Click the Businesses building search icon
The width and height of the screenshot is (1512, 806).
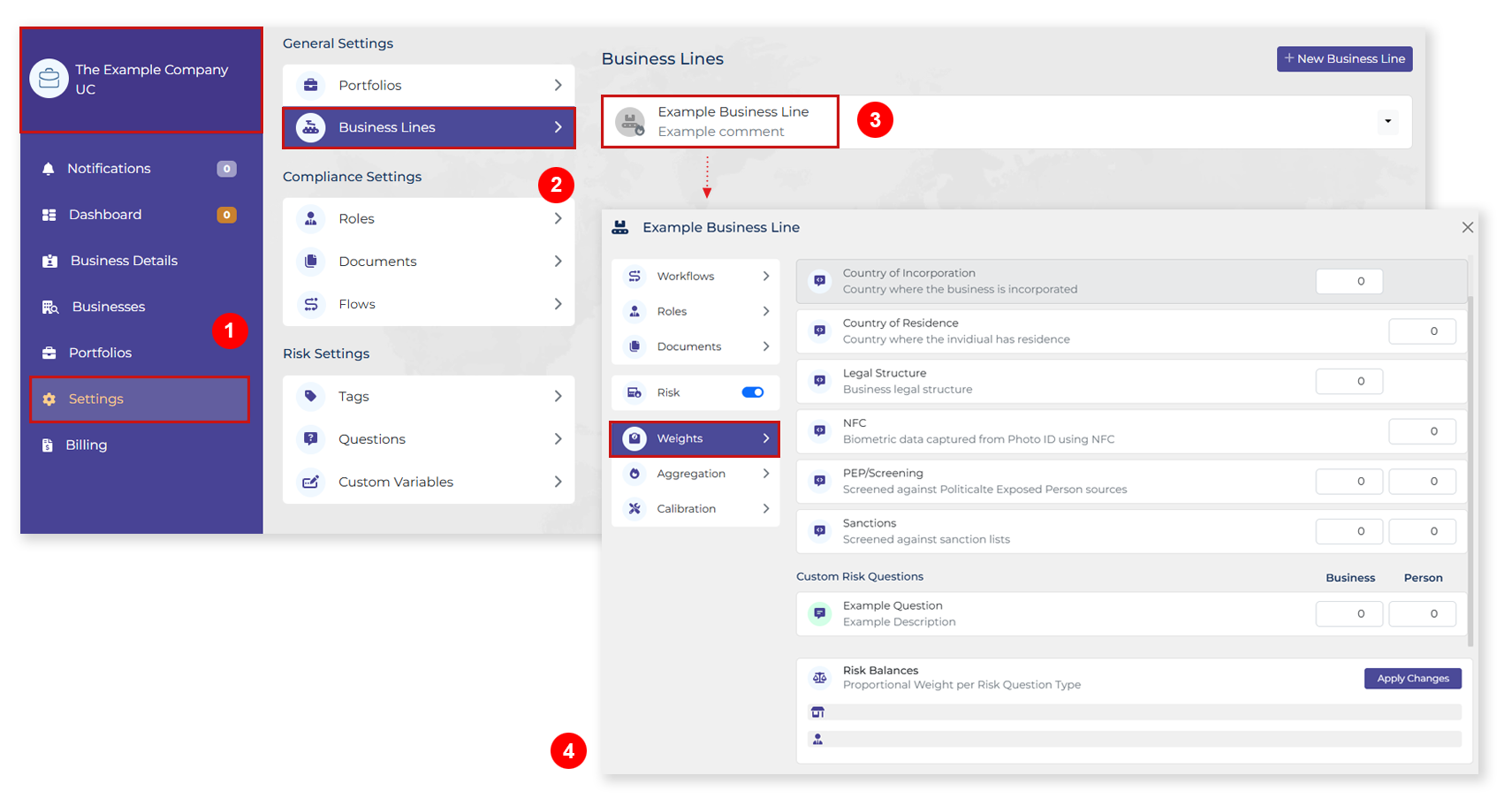tap(50, 307)
